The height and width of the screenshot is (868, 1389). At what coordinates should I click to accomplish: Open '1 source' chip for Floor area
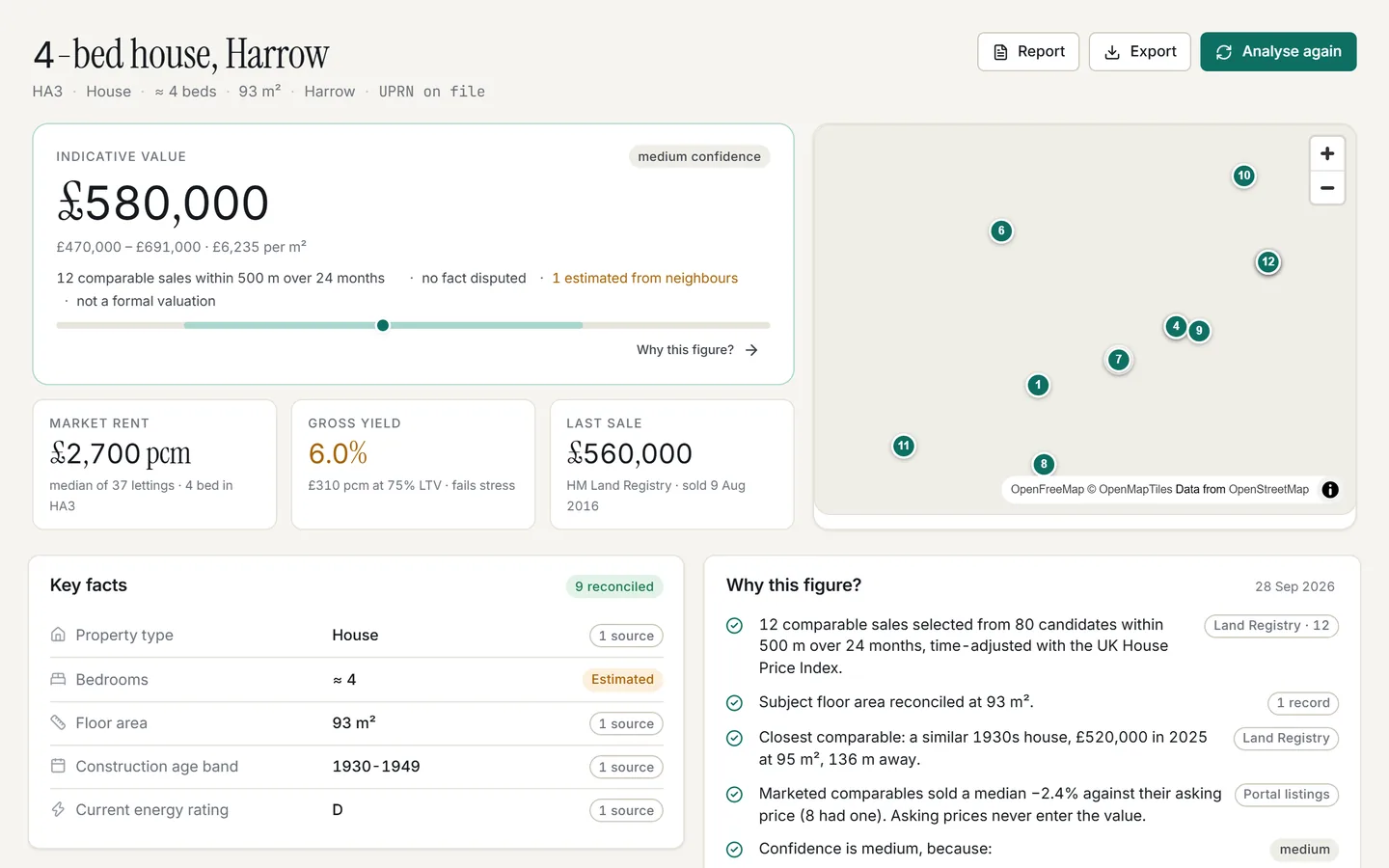[x=626, y=723]
